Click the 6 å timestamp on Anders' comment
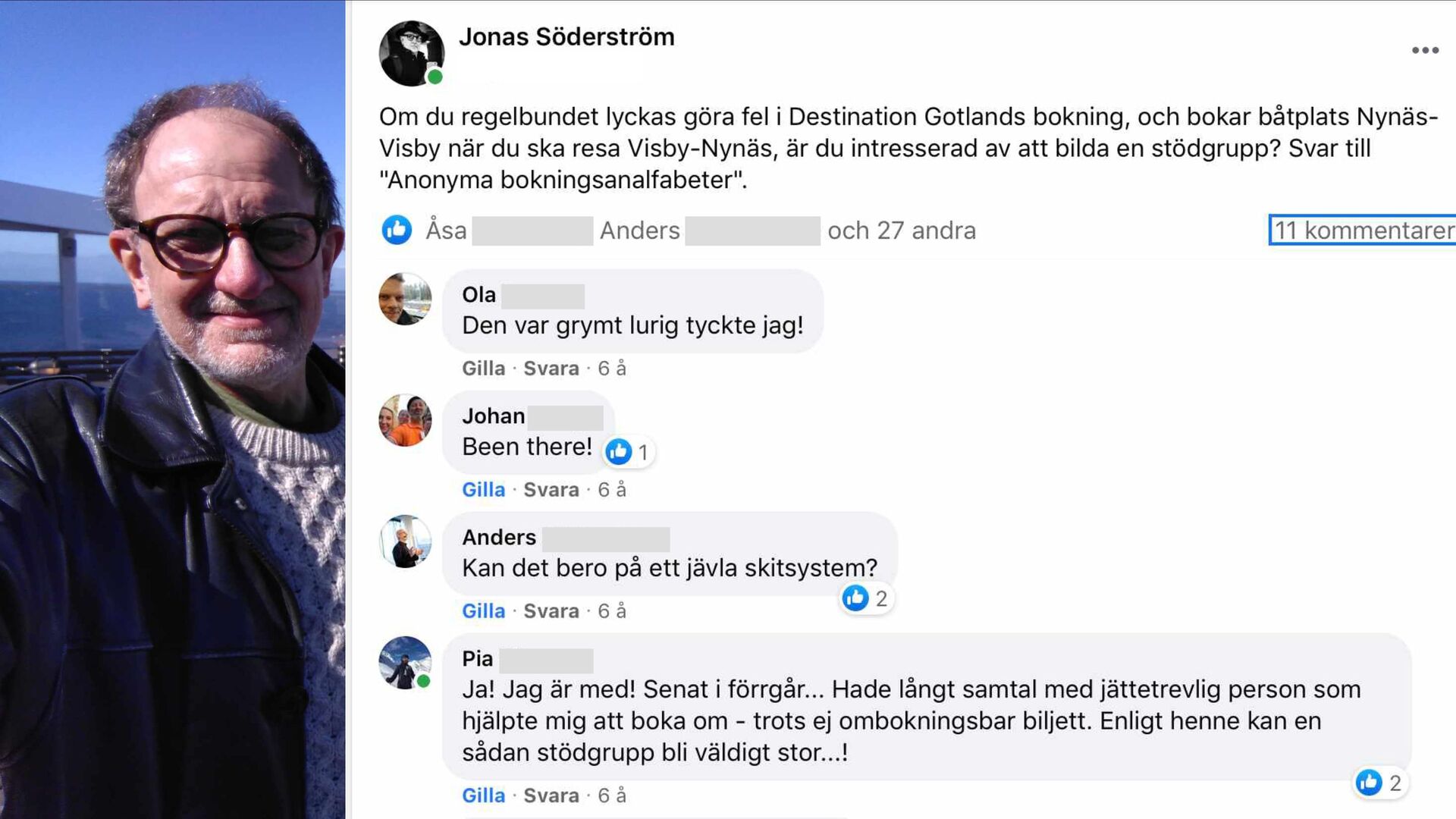 tap(612, 611)
